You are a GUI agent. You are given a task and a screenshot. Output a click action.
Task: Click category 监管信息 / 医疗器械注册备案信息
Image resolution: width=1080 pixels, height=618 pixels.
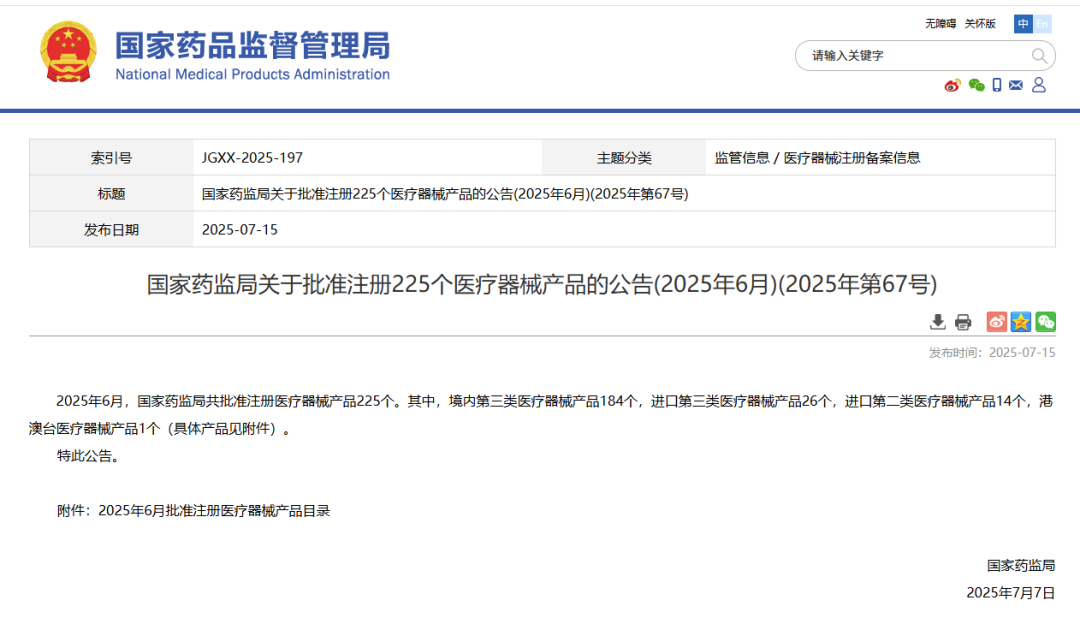[818, 158]
